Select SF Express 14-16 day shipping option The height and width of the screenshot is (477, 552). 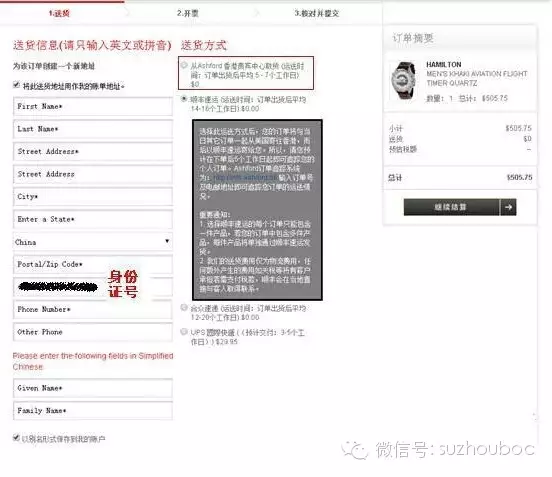(184, 99)
